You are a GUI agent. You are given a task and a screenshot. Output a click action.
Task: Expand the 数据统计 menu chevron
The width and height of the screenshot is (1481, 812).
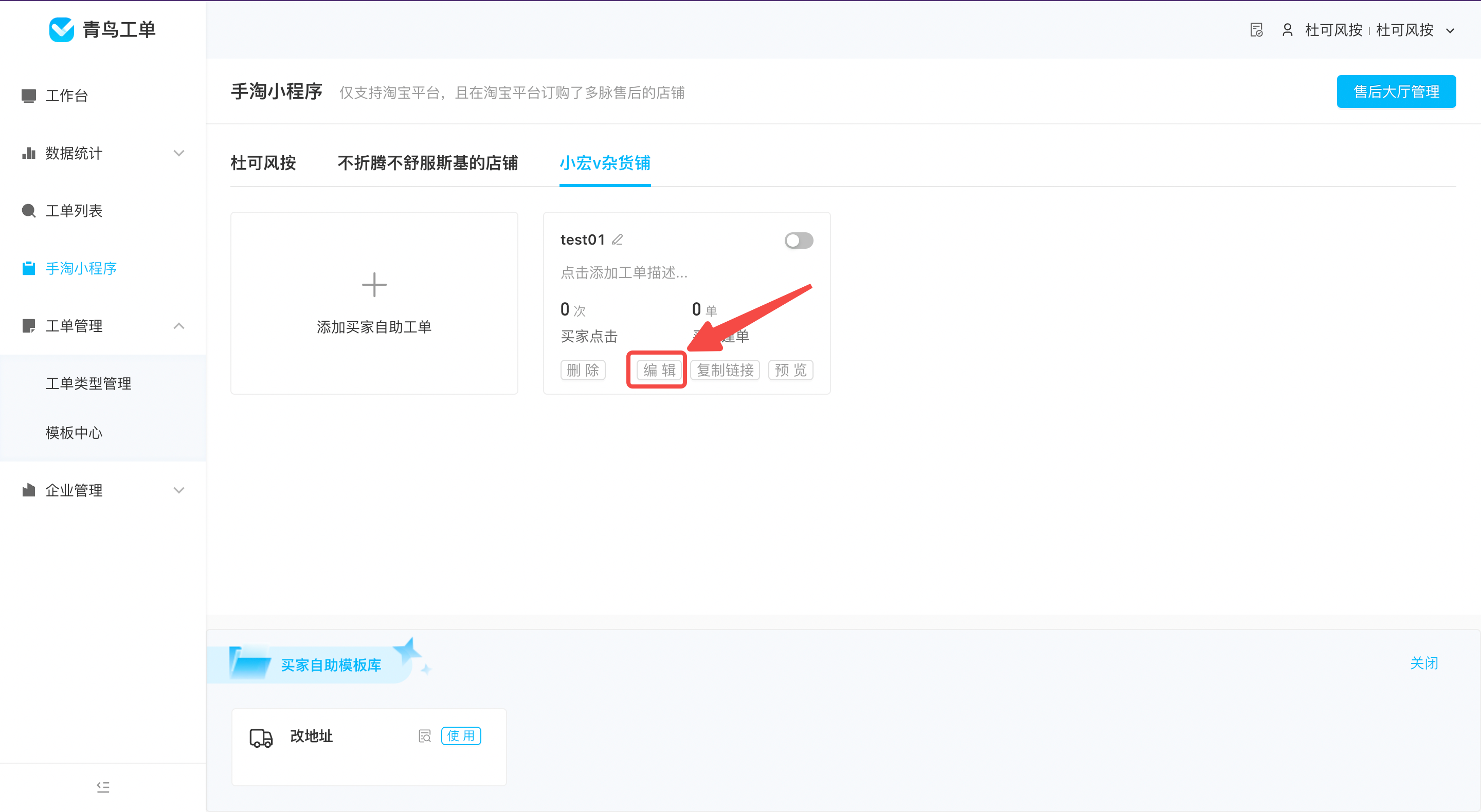click(x=179, y=153)
